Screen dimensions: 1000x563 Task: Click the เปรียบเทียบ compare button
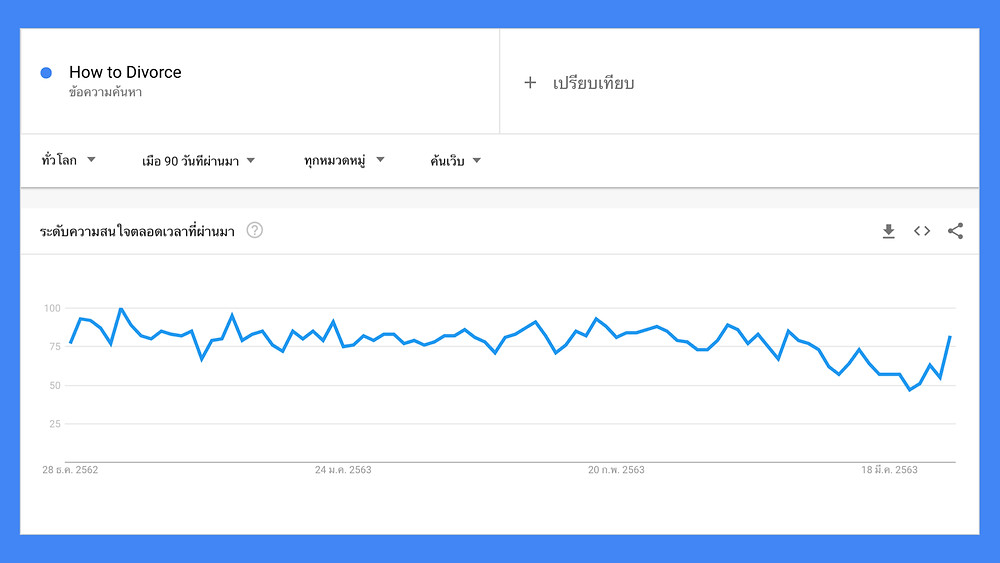click(593, 83)
